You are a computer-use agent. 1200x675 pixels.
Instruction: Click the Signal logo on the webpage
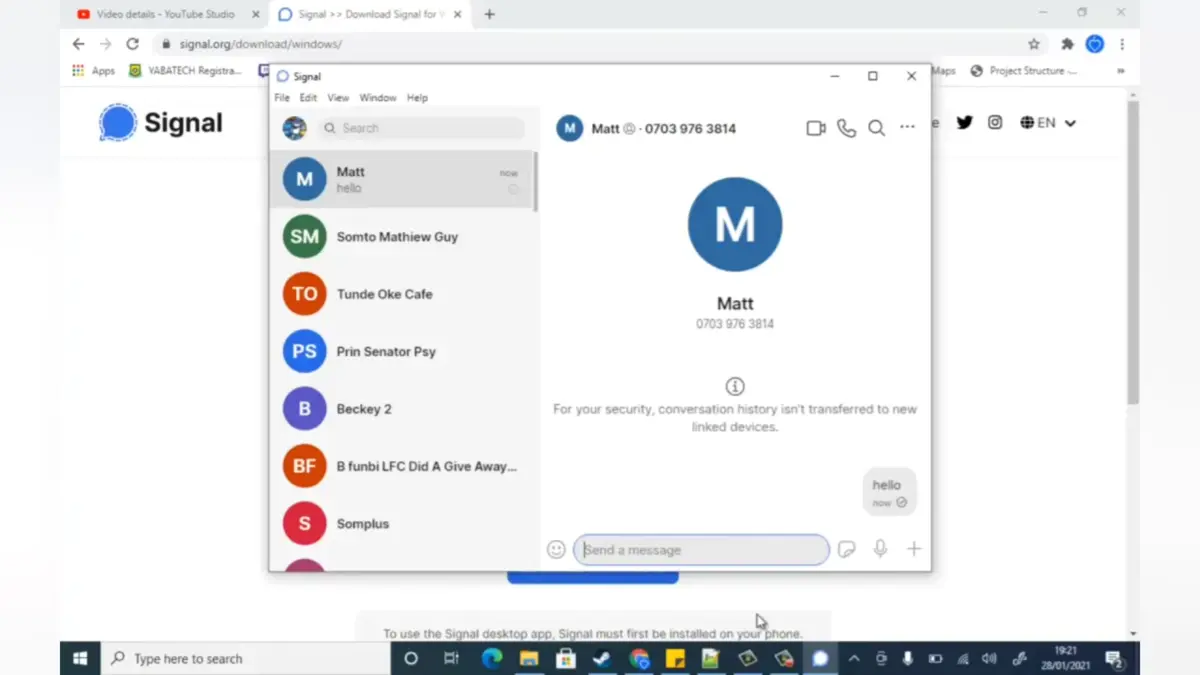(161, 123)
